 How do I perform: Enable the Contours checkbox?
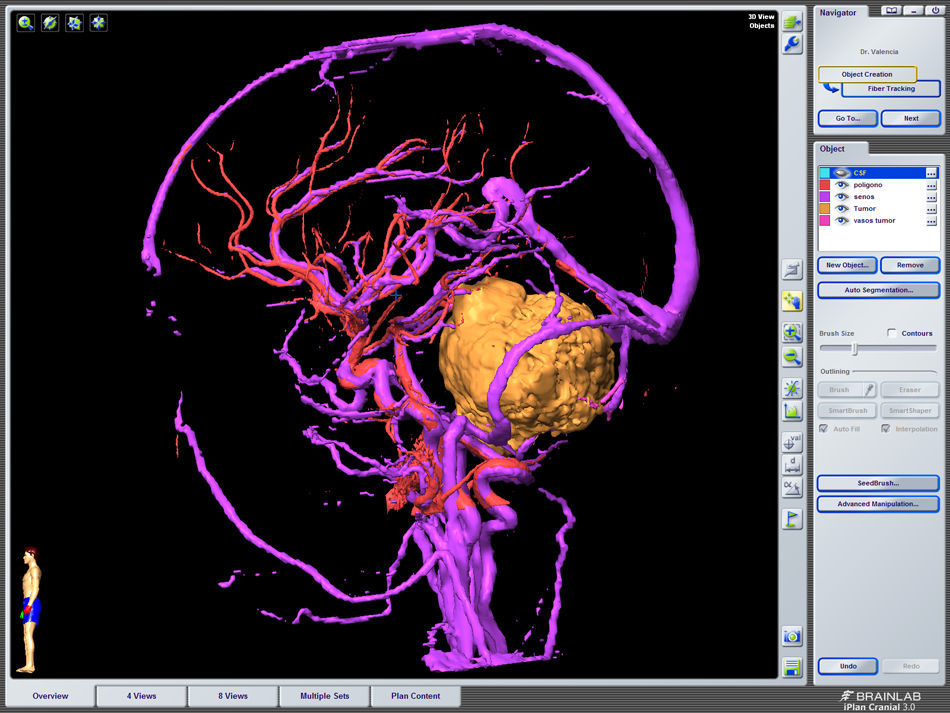(892, 333)
